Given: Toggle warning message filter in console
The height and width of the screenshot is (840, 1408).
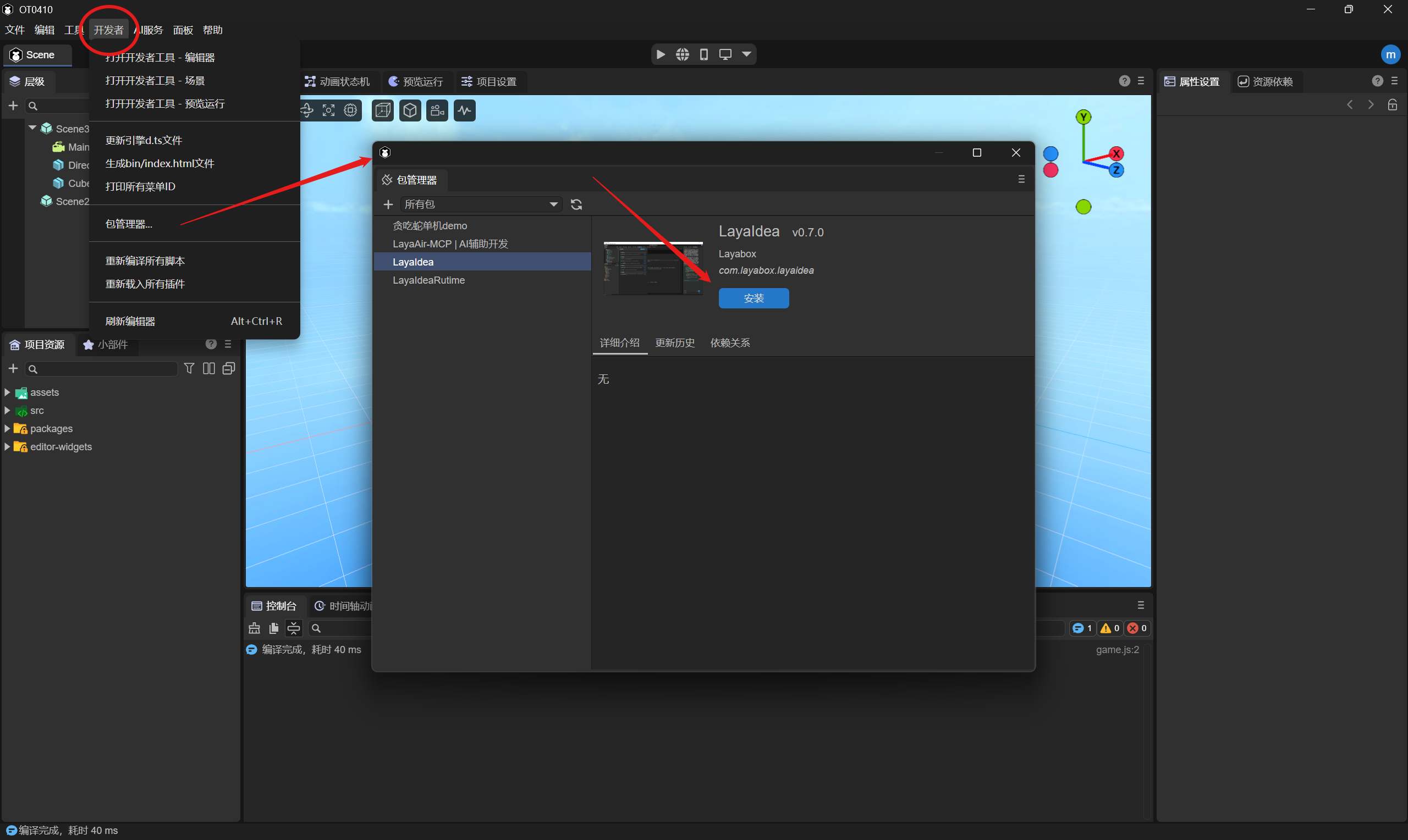Looking at the screenshot, I should click(x=1110, y=628).
